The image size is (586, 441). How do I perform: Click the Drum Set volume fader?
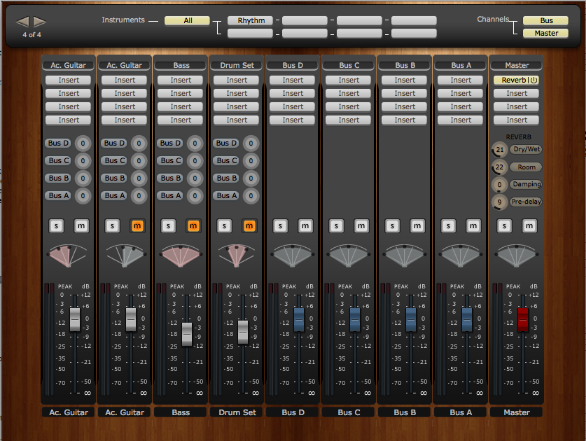243,332
